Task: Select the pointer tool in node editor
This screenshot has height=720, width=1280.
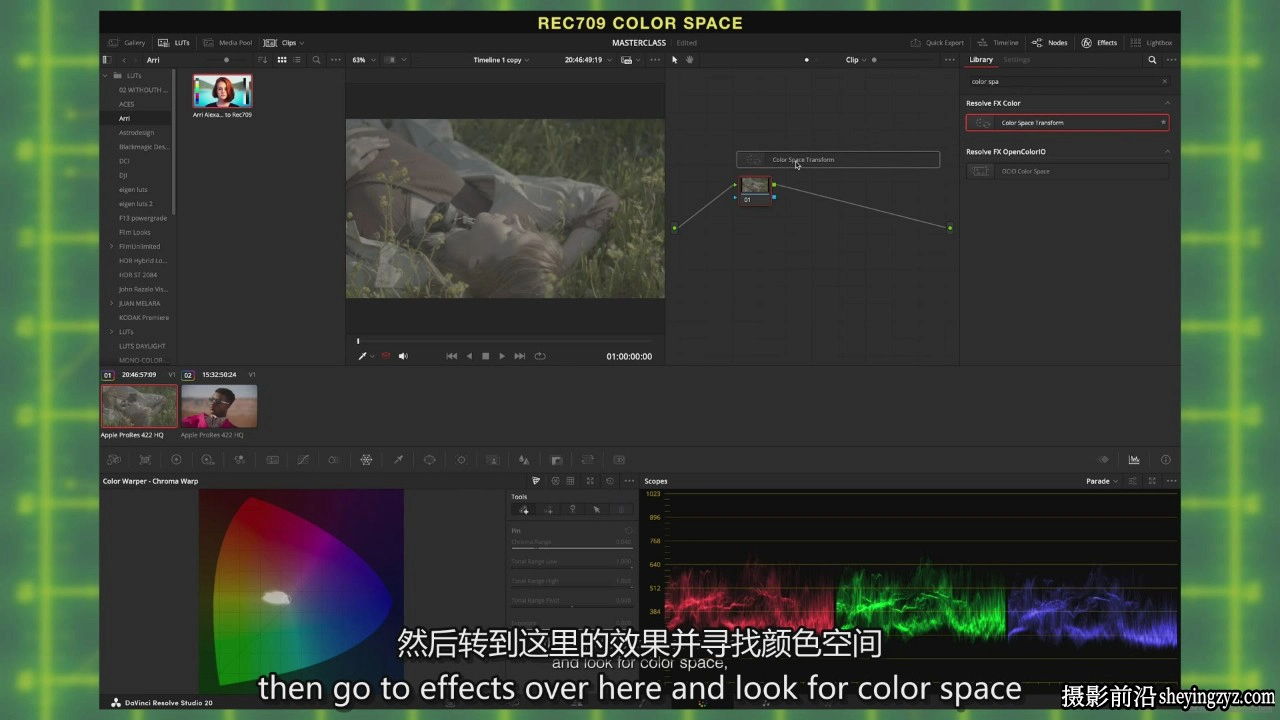Action: (x=674, y=60)
